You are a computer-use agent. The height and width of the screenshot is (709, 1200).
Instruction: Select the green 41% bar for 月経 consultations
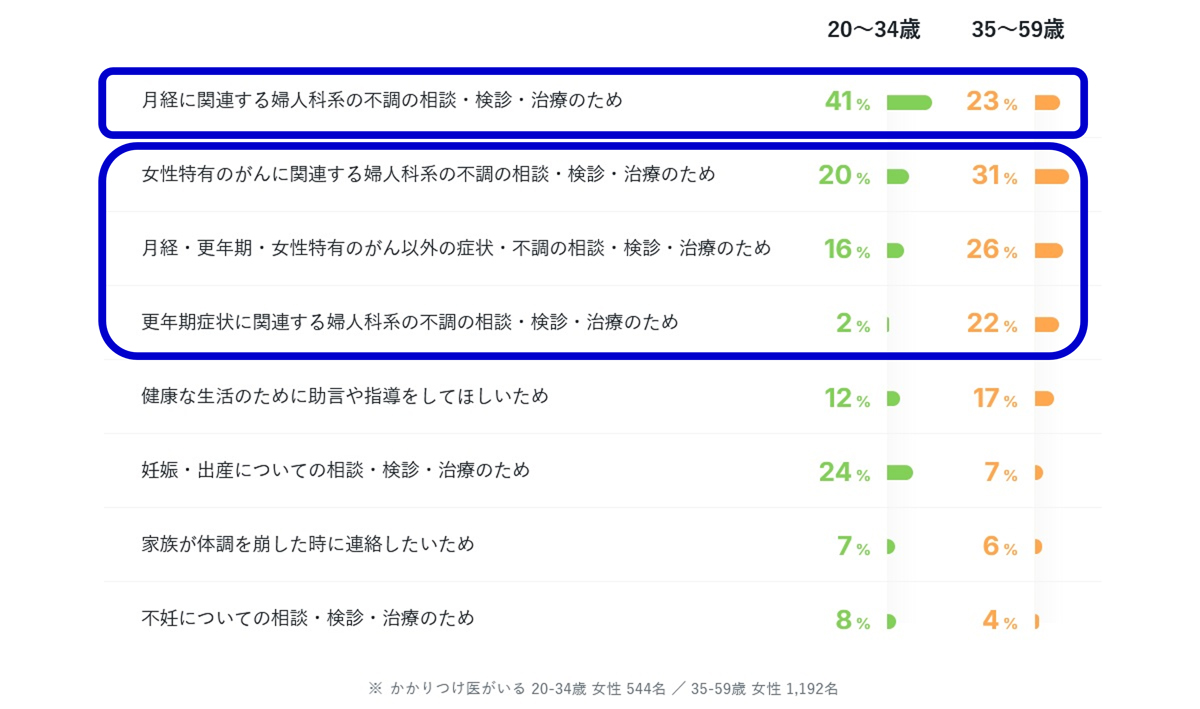[909, 102]
